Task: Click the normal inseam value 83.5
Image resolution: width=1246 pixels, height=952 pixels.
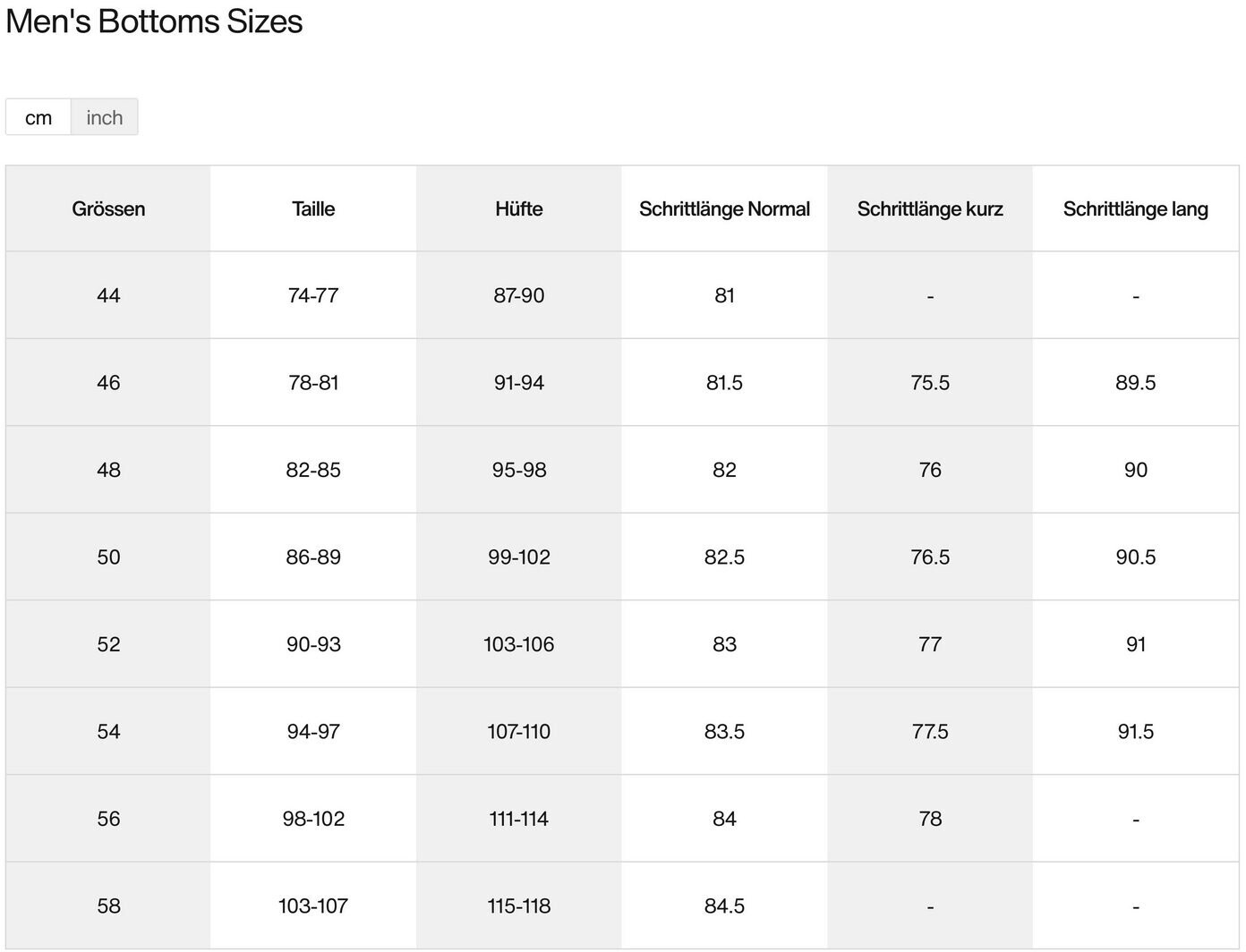Action: point(724,732)
